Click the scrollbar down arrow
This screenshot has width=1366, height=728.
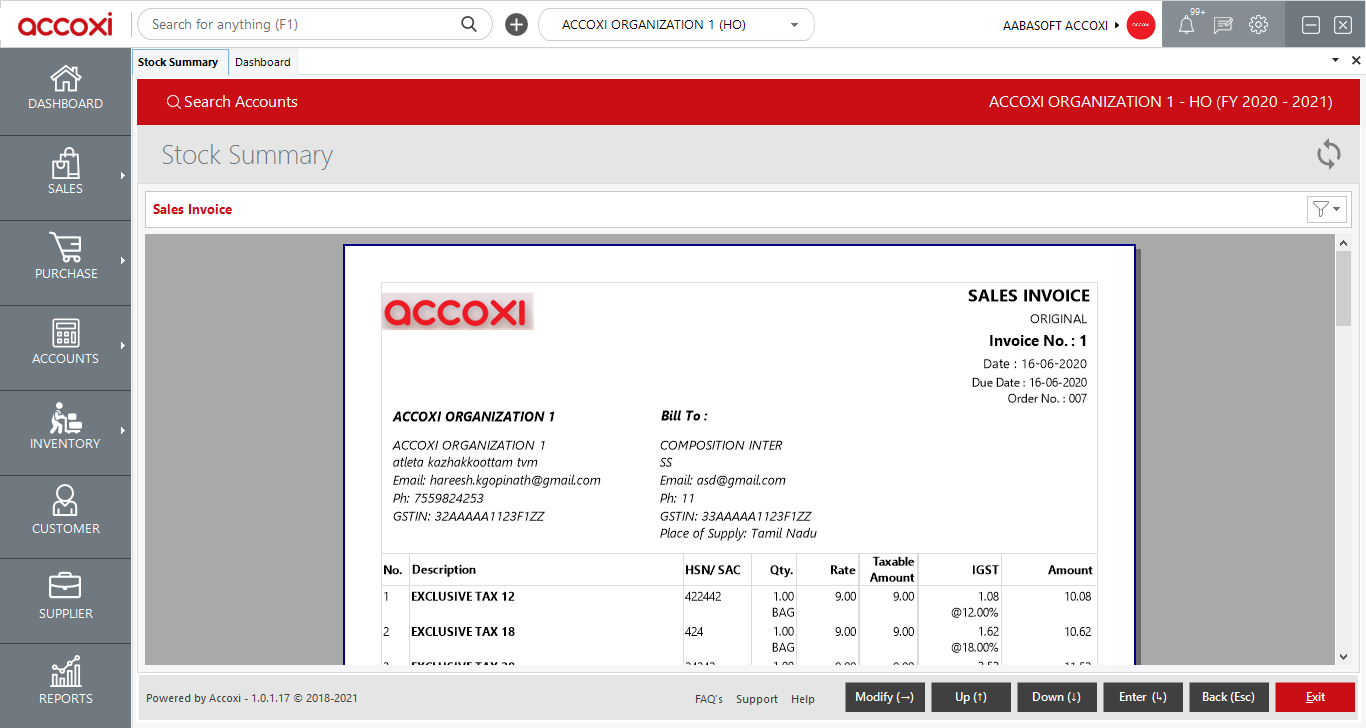[x=1343, y=656]
